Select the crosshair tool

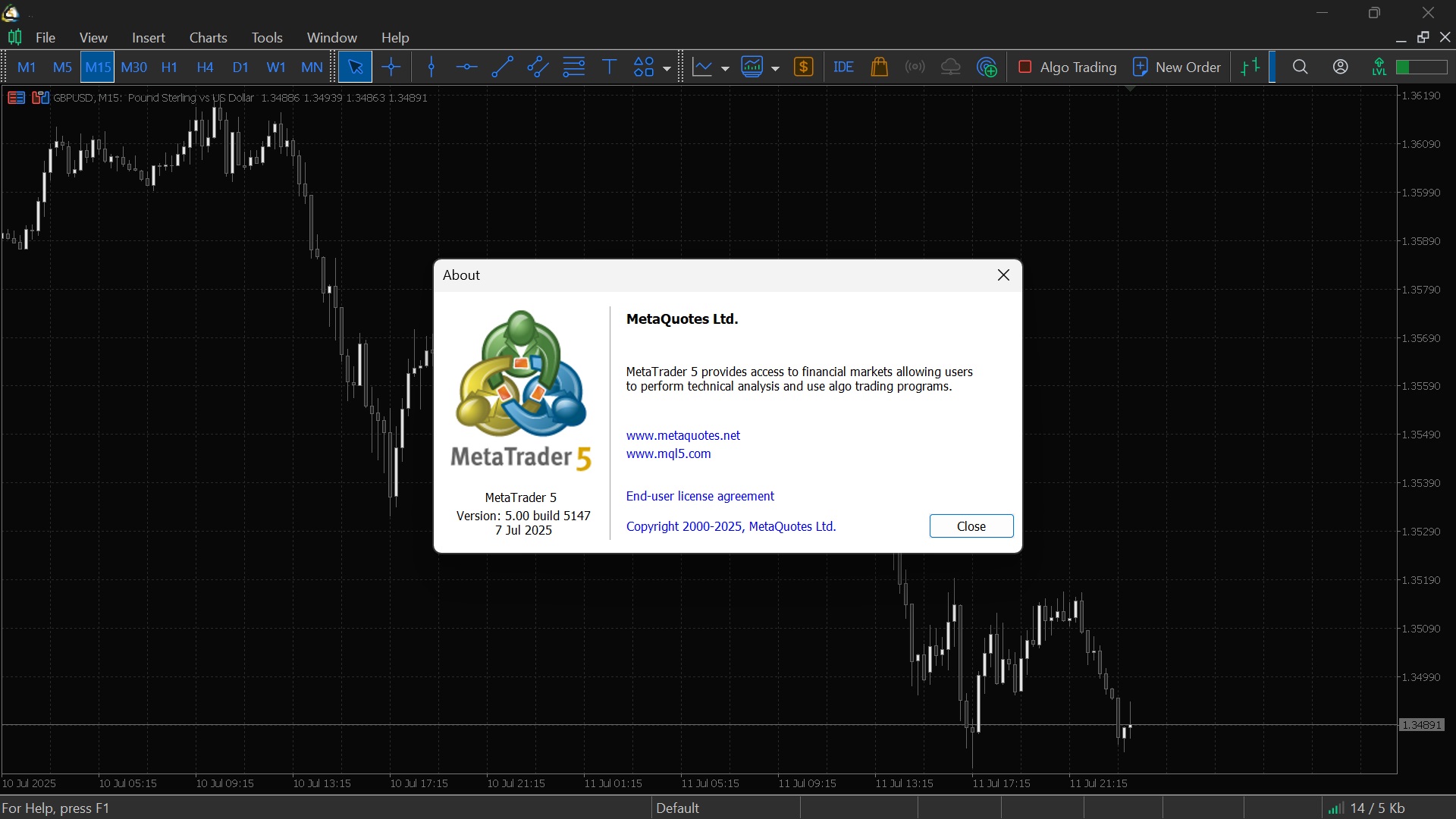(x=391, y=67)
